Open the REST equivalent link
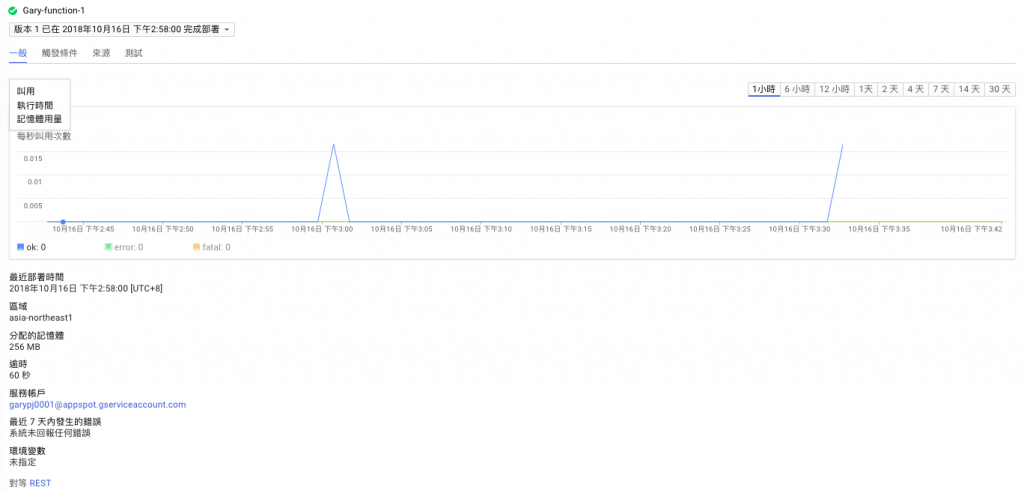The width and height of the screenshot is (1024, 493). coord(40,483)
